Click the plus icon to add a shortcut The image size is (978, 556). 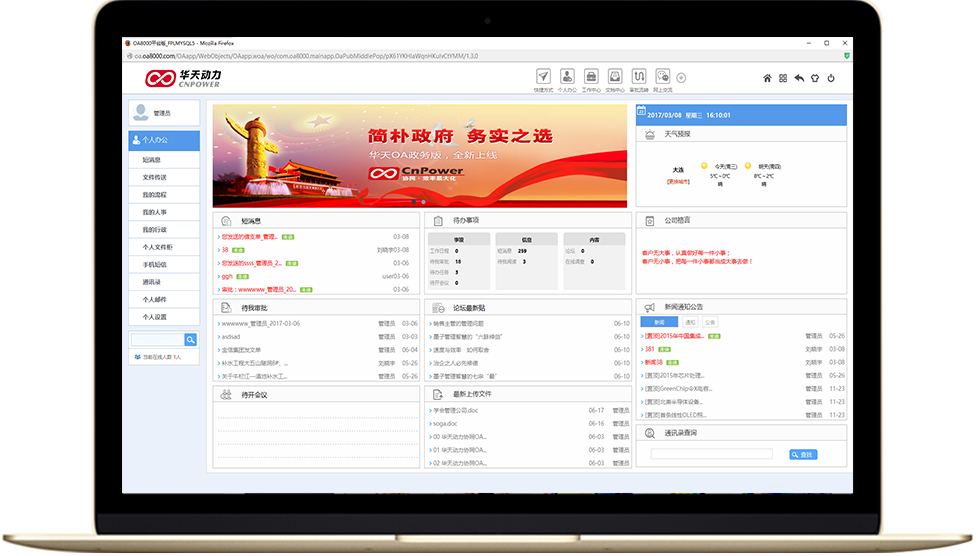tap(681, 78)
